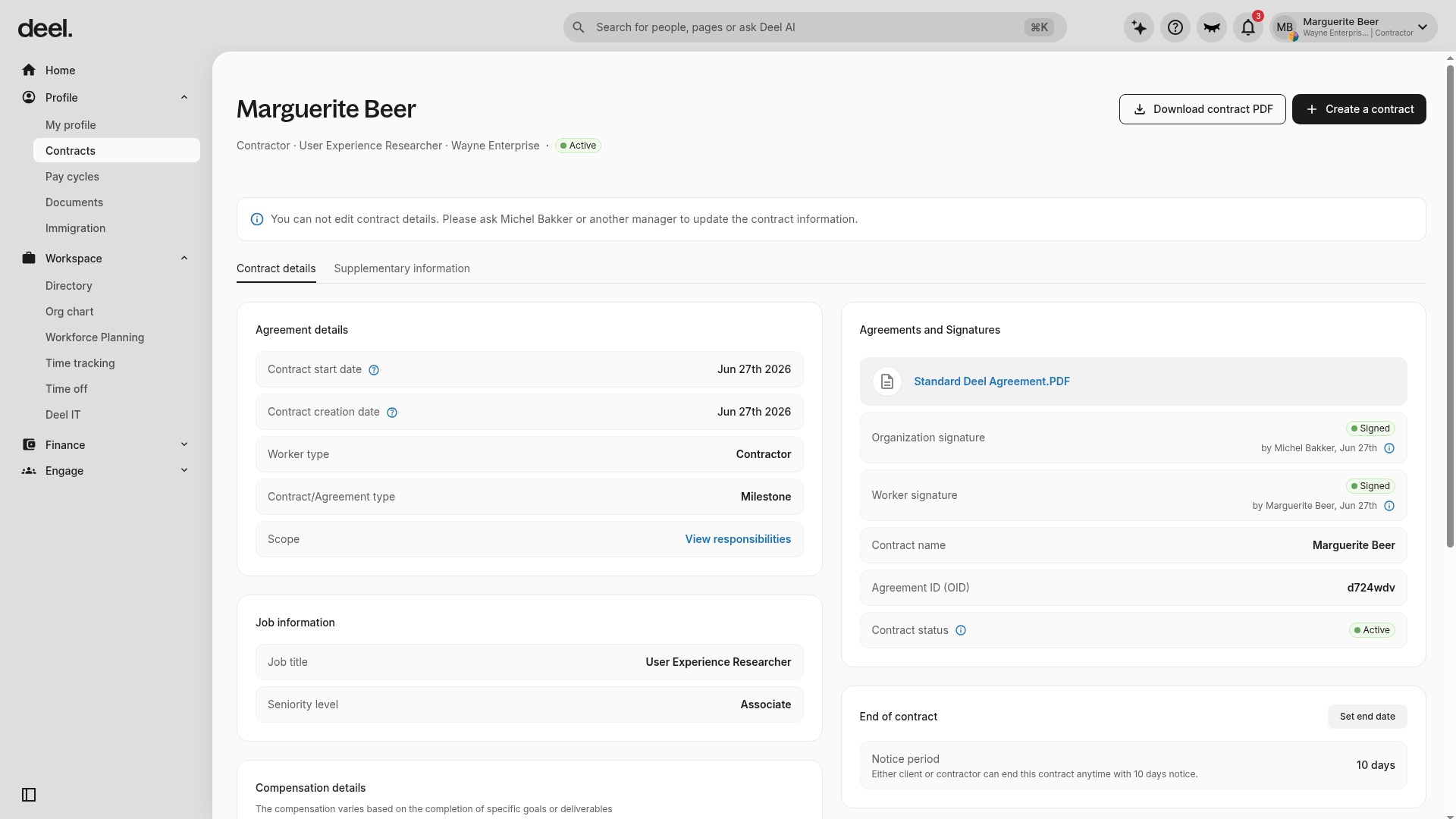Click the Agreement ID value d724wdv
The width and height of the screenshot is (1456, 819).
[x=1371, y=588]
